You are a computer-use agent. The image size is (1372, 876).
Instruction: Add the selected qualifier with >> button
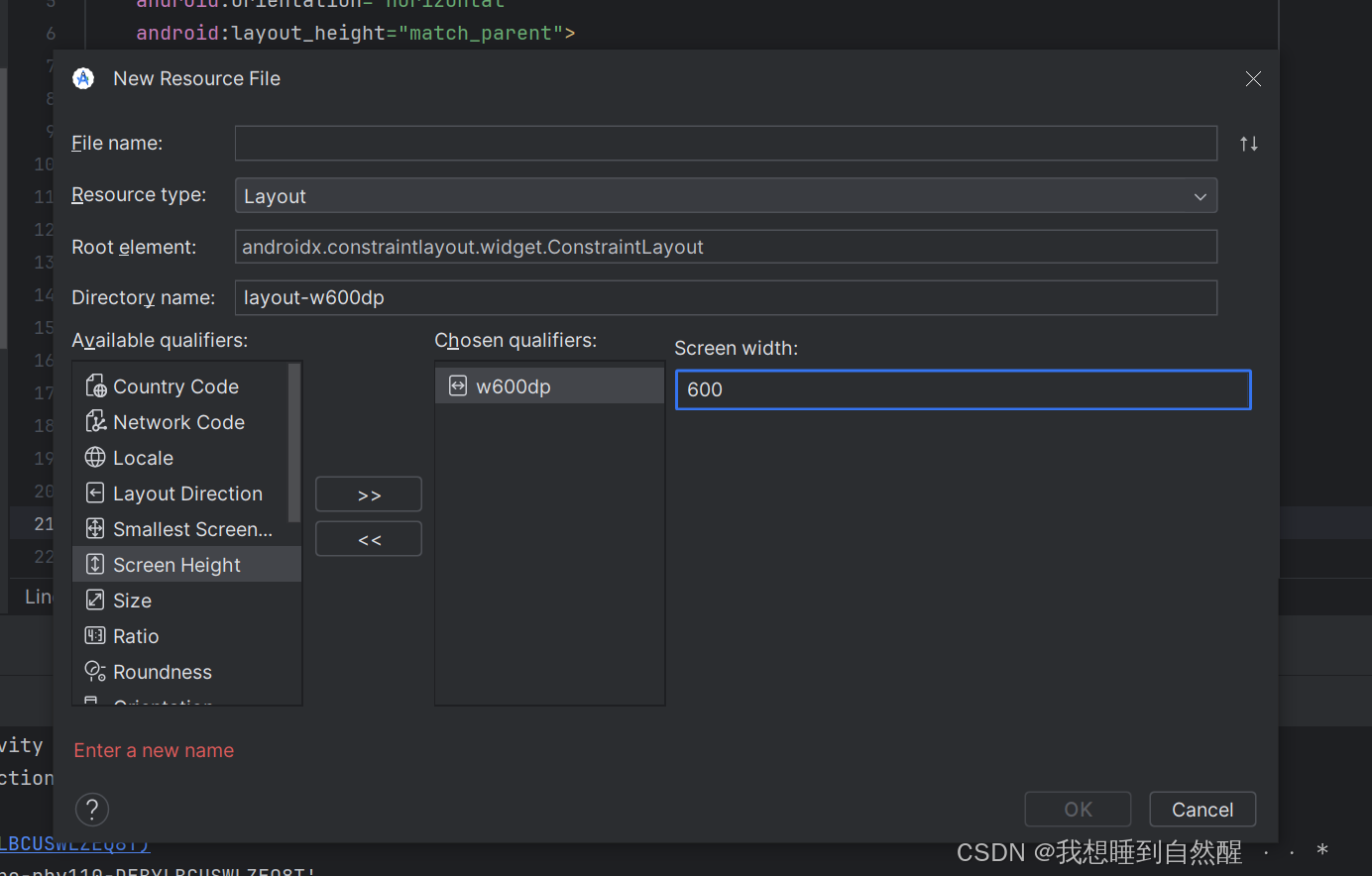pyautogui.click(x=369, y=494)
